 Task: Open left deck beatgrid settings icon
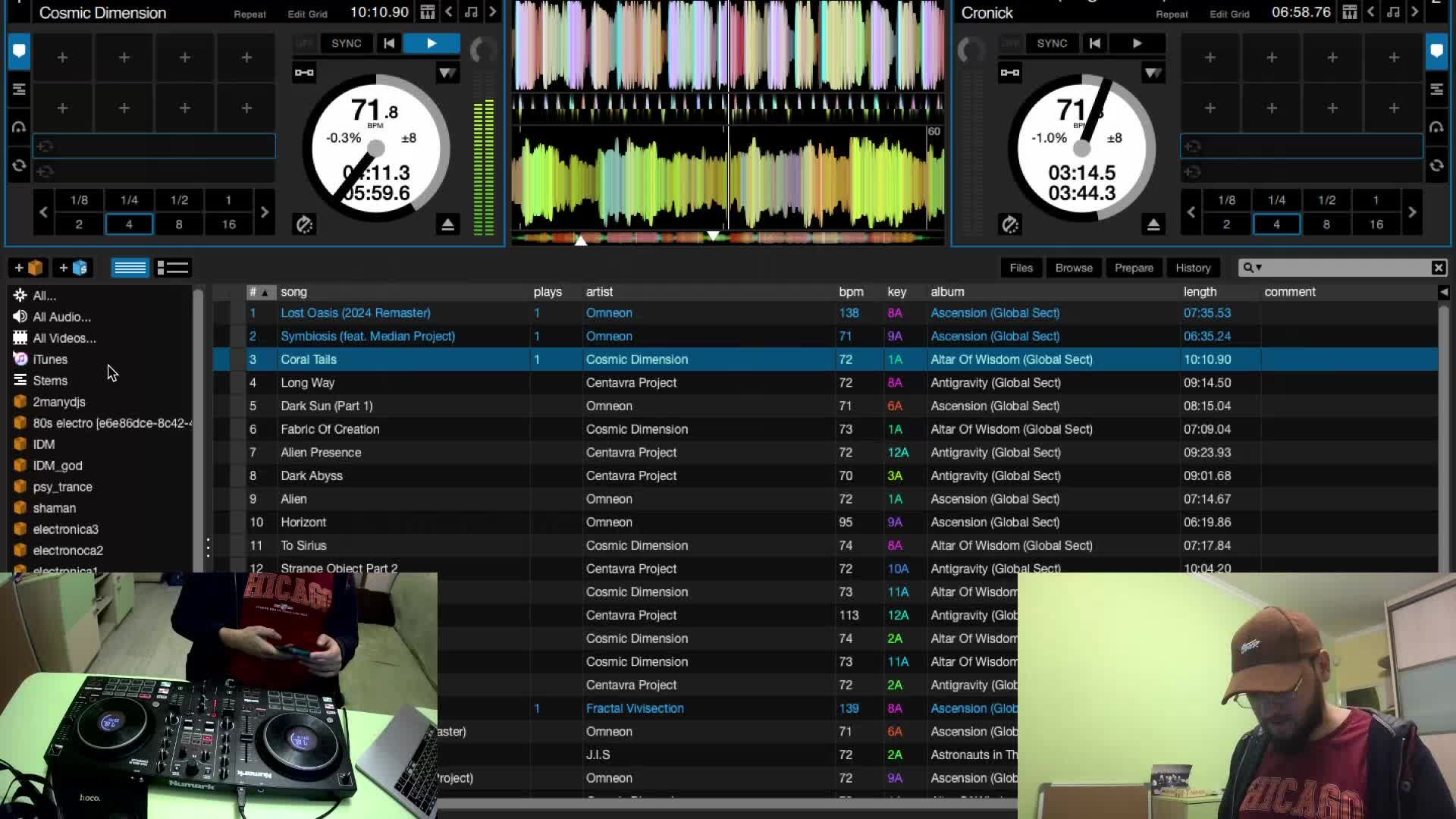point(428,12)
